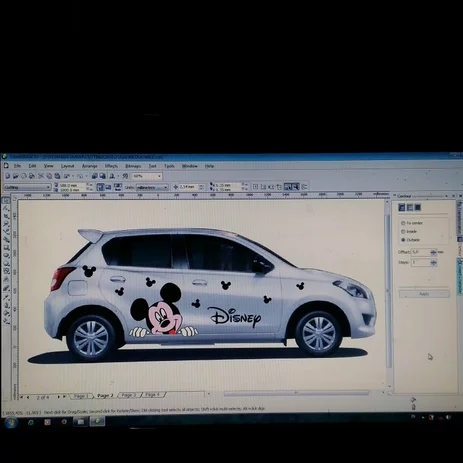Open the File menu
The height and width of the screenshot is (463, 463).
17,166
